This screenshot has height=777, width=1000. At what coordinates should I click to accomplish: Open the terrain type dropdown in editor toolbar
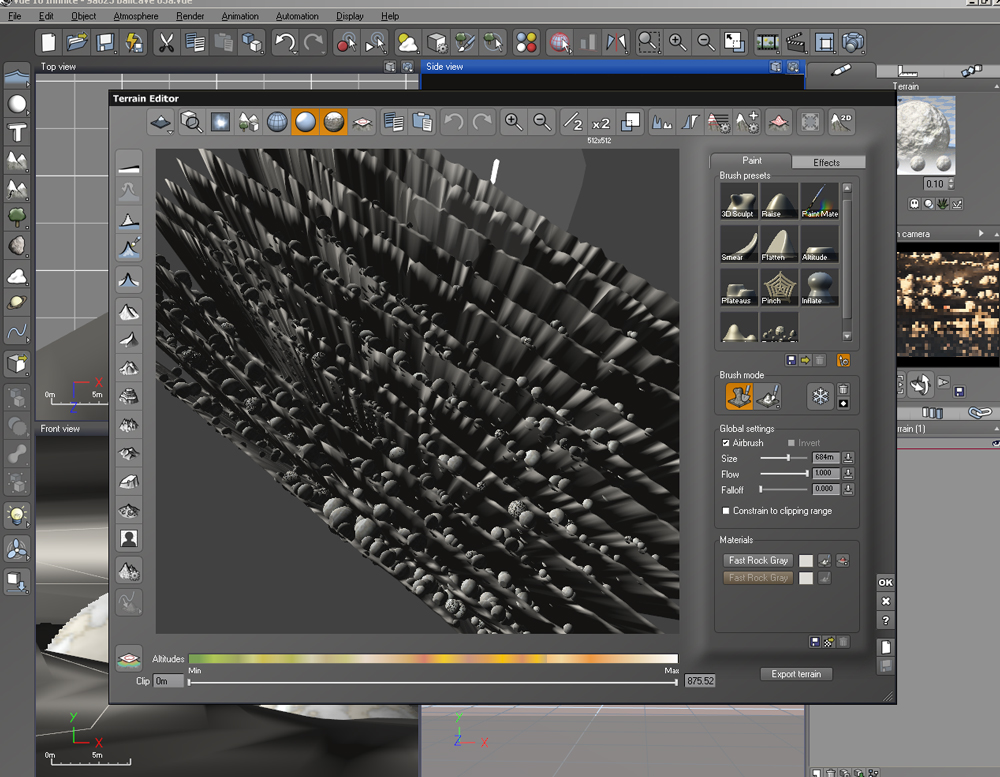(x=161, y=123)
